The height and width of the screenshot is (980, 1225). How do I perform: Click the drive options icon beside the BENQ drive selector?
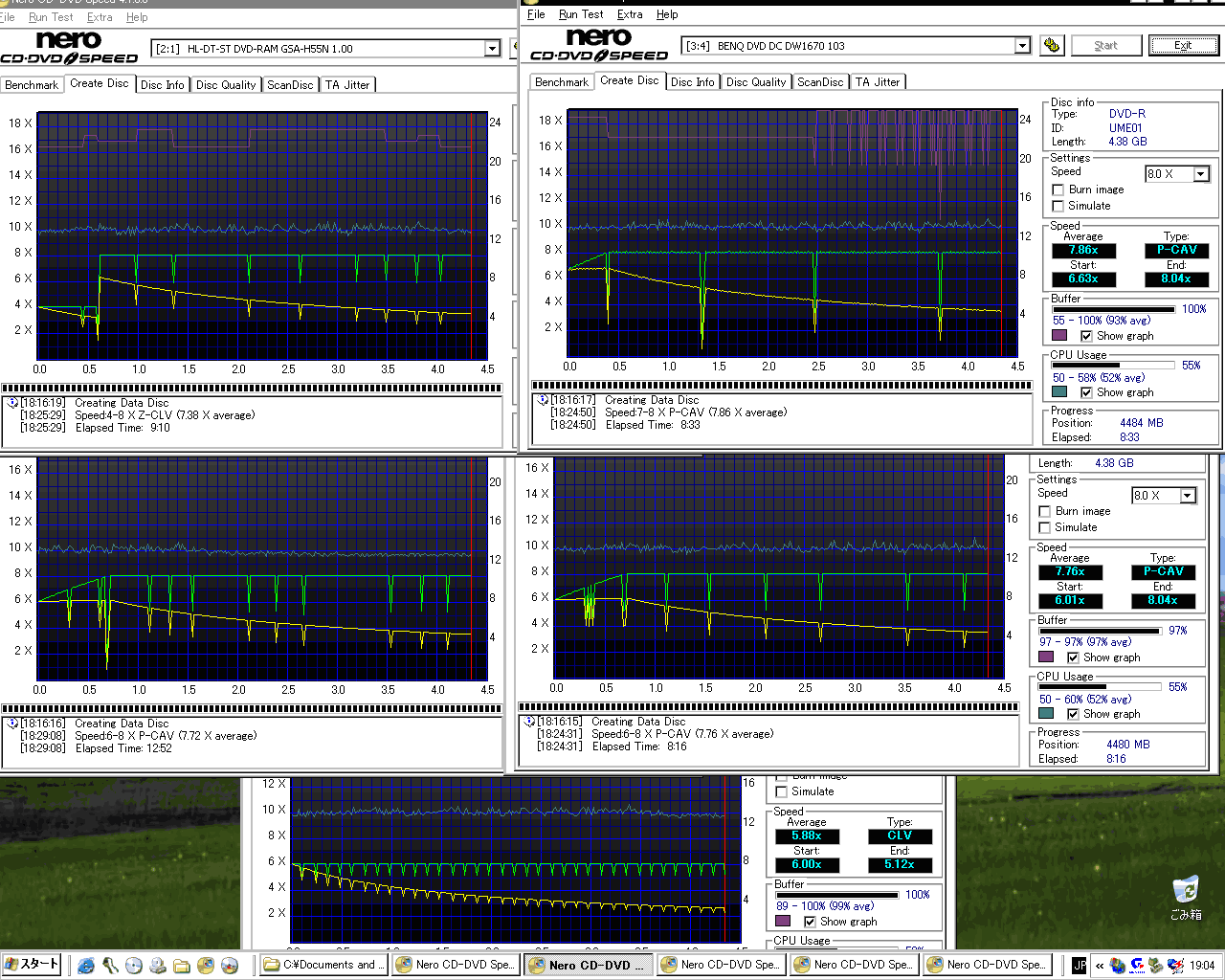point(1052,45)
